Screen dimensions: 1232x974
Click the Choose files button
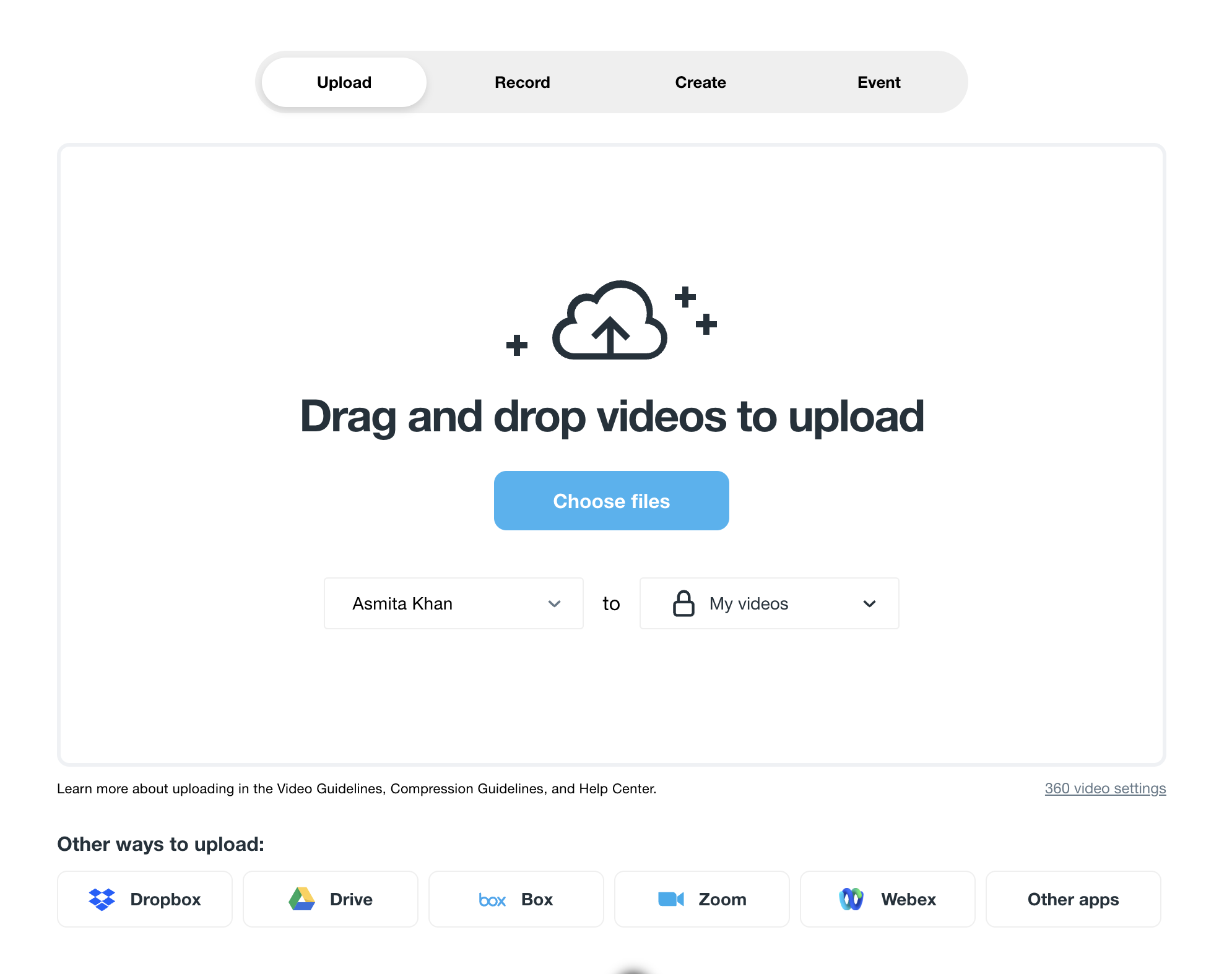coord(611,500)
